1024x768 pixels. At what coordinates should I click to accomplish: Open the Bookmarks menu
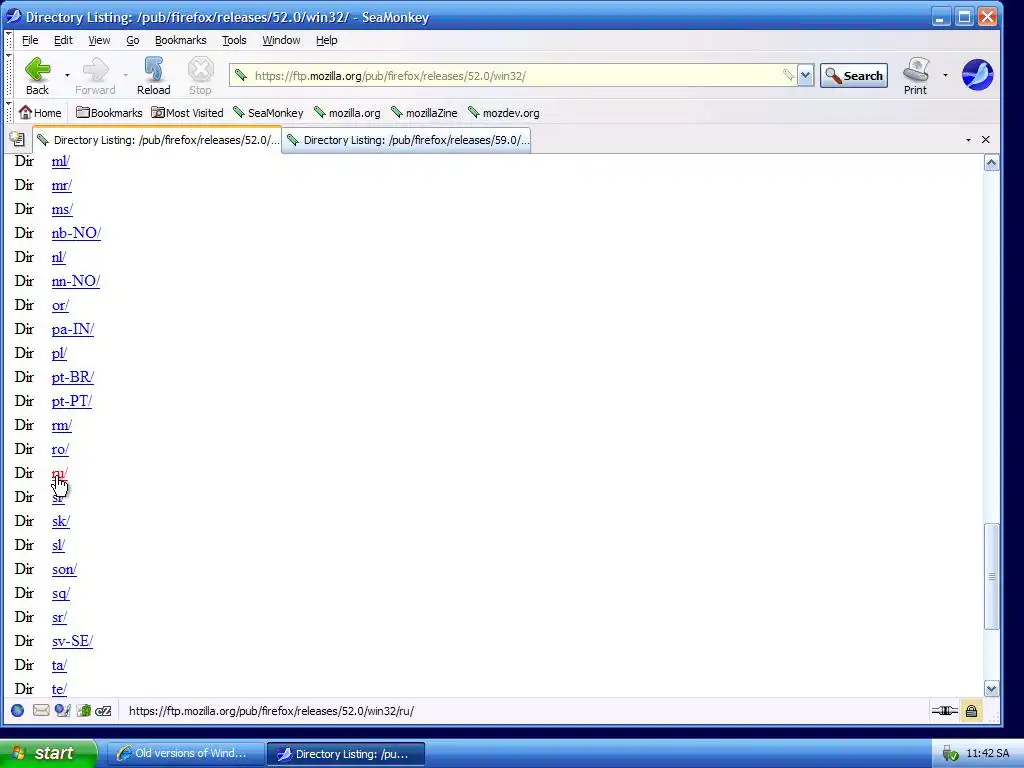(x=181, y=40)
